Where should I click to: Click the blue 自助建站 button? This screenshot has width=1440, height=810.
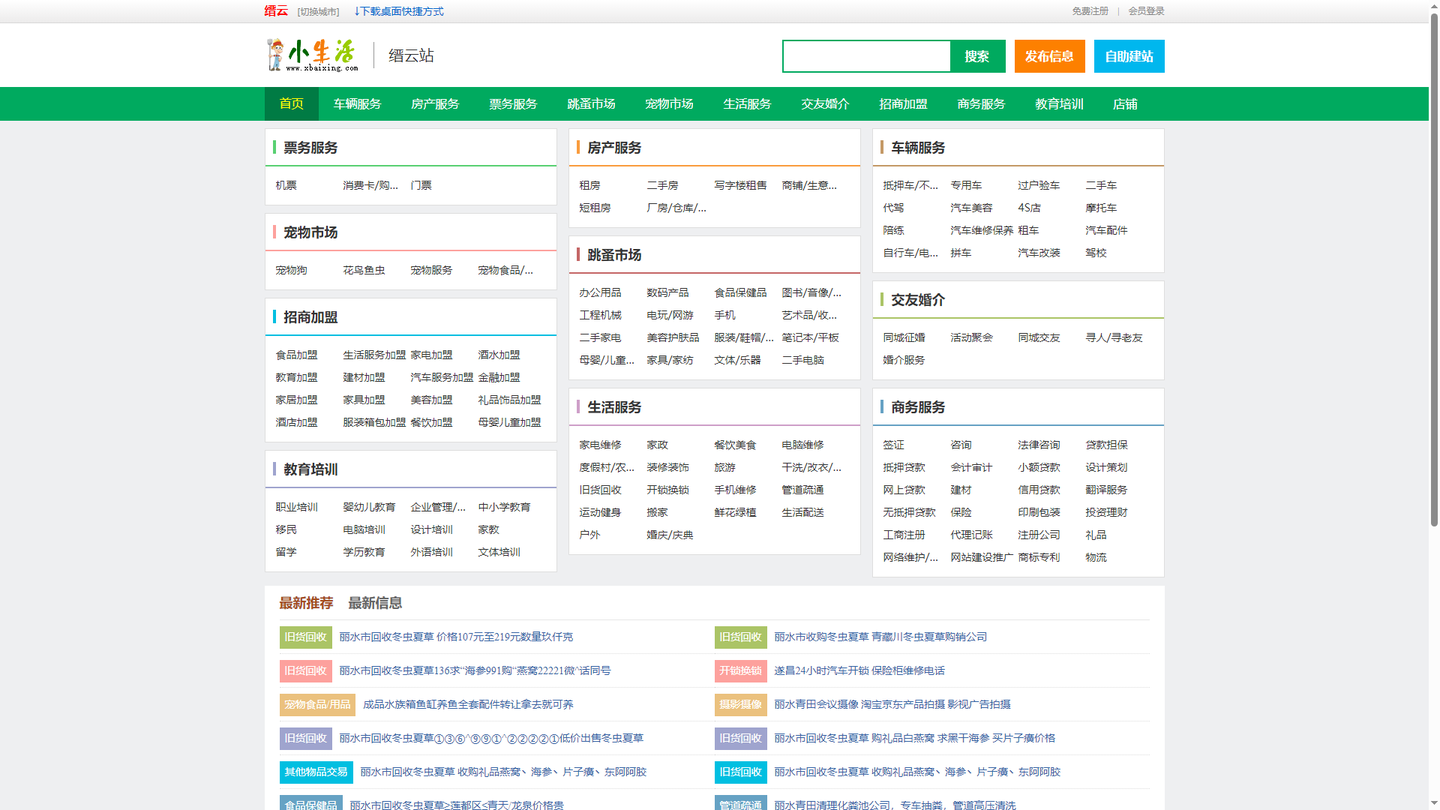tap(1129, 56)
